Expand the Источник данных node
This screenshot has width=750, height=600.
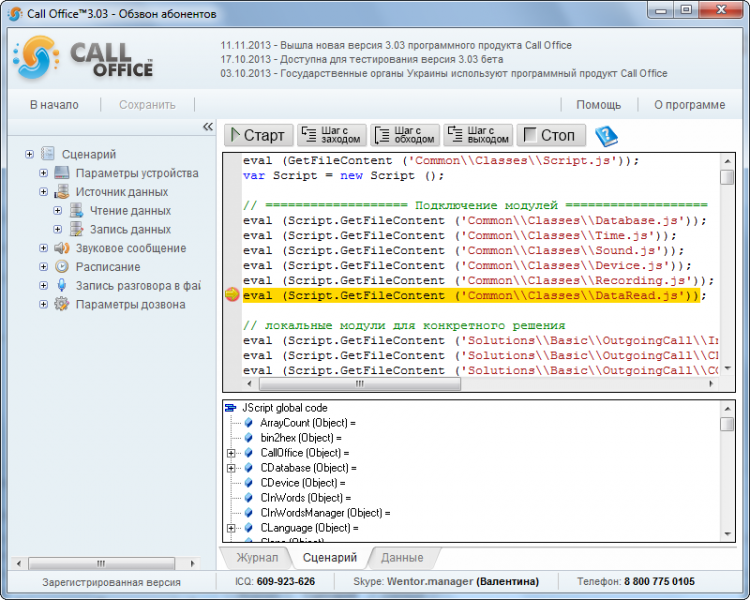[44, 191]
